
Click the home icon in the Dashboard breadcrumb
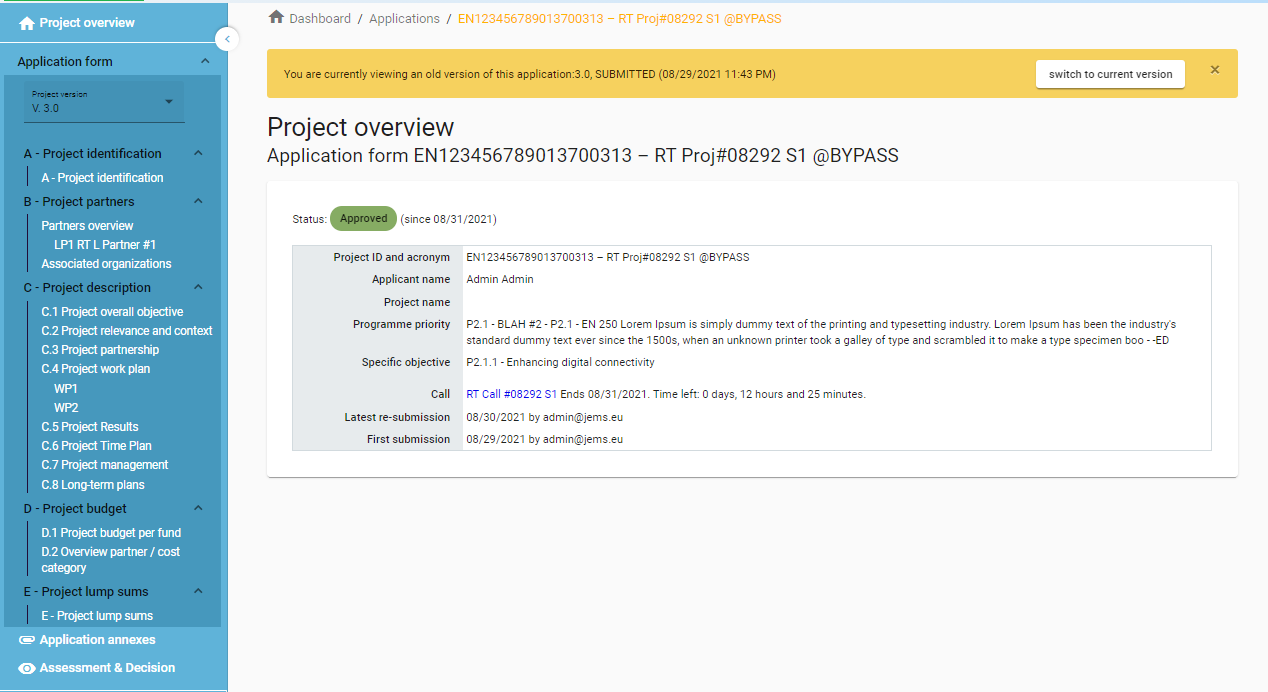pyautogui.click(x=277, y=18)
